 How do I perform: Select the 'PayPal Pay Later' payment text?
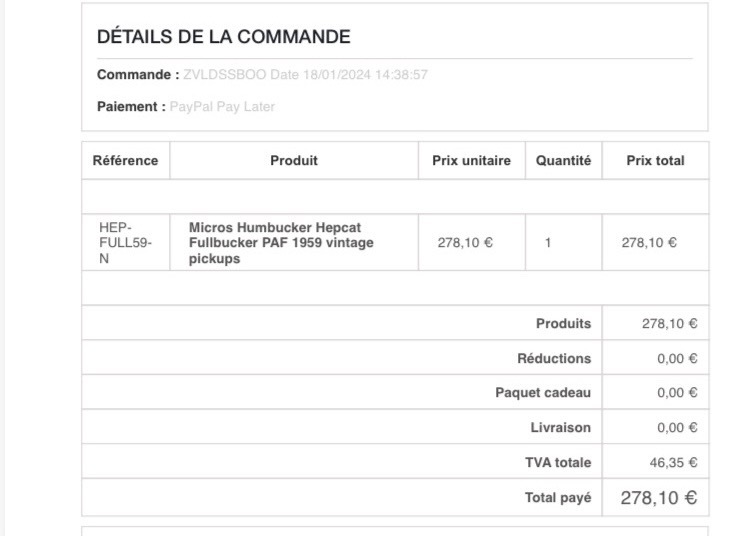click(x=222, y=106)
